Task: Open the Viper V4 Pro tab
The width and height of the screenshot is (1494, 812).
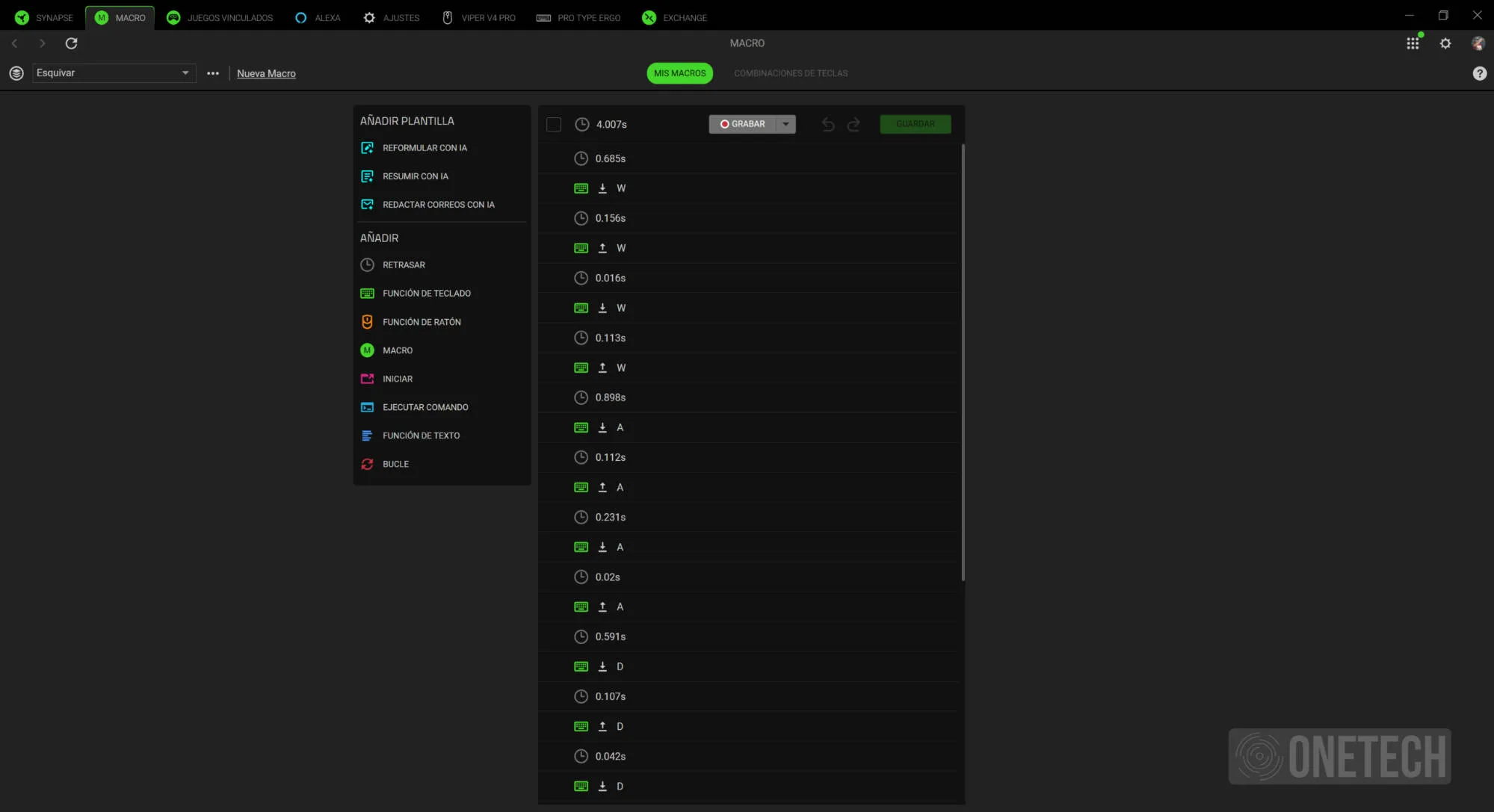Action: [x=479, y=17]
